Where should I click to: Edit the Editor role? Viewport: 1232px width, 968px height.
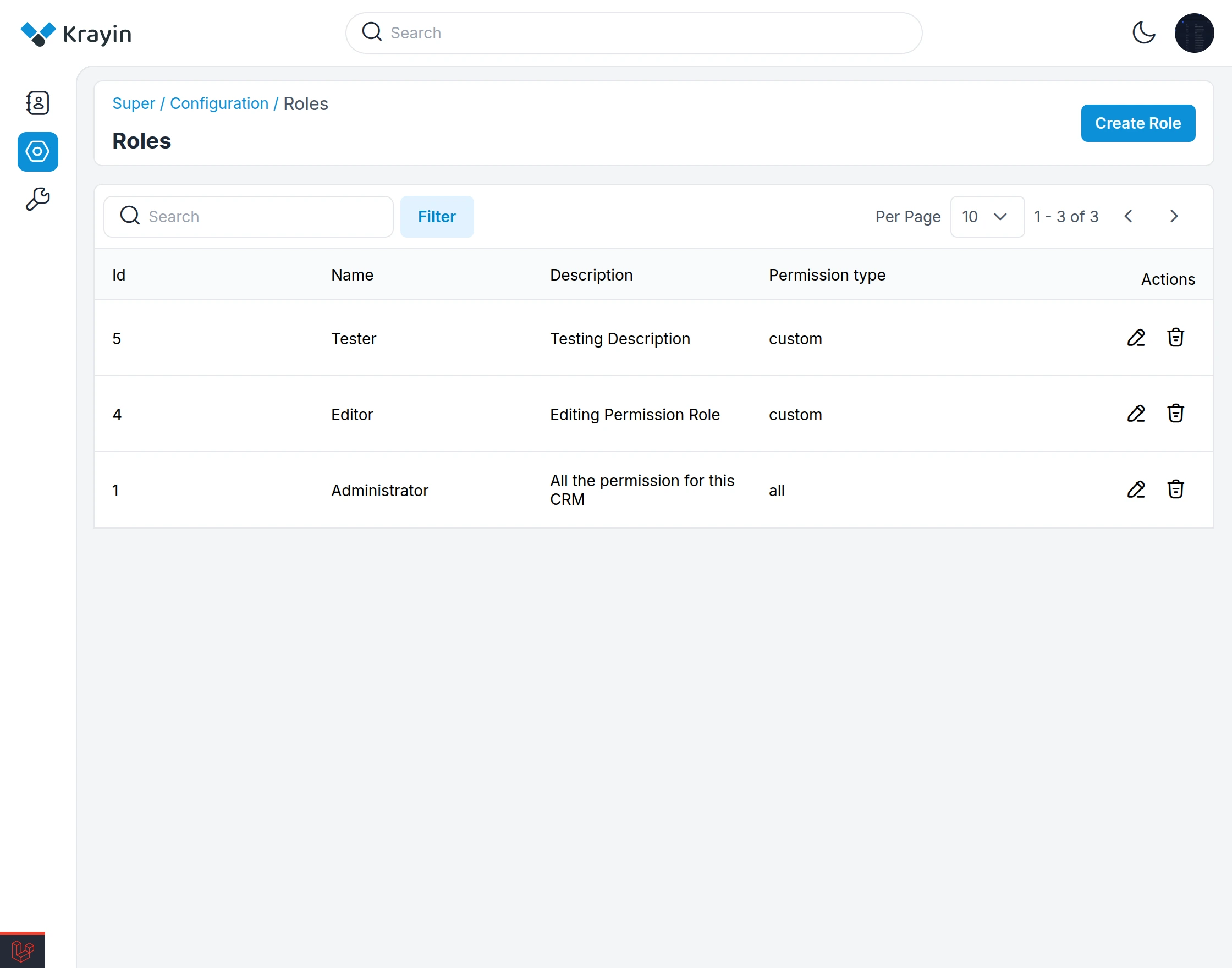pos(1136,414)
